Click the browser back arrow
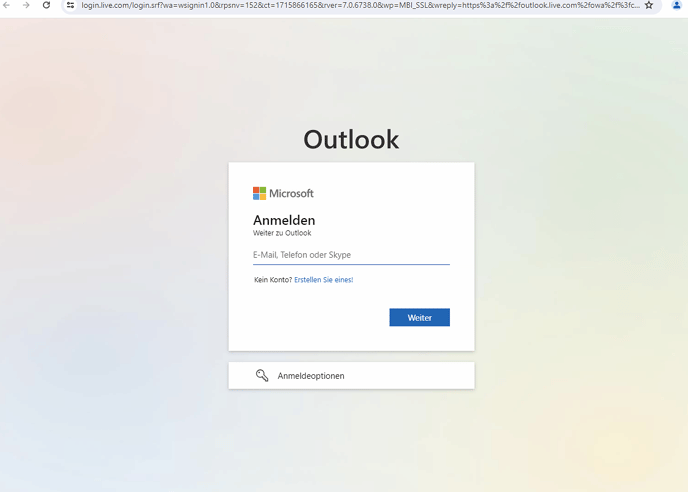 (x=7, y=5)
